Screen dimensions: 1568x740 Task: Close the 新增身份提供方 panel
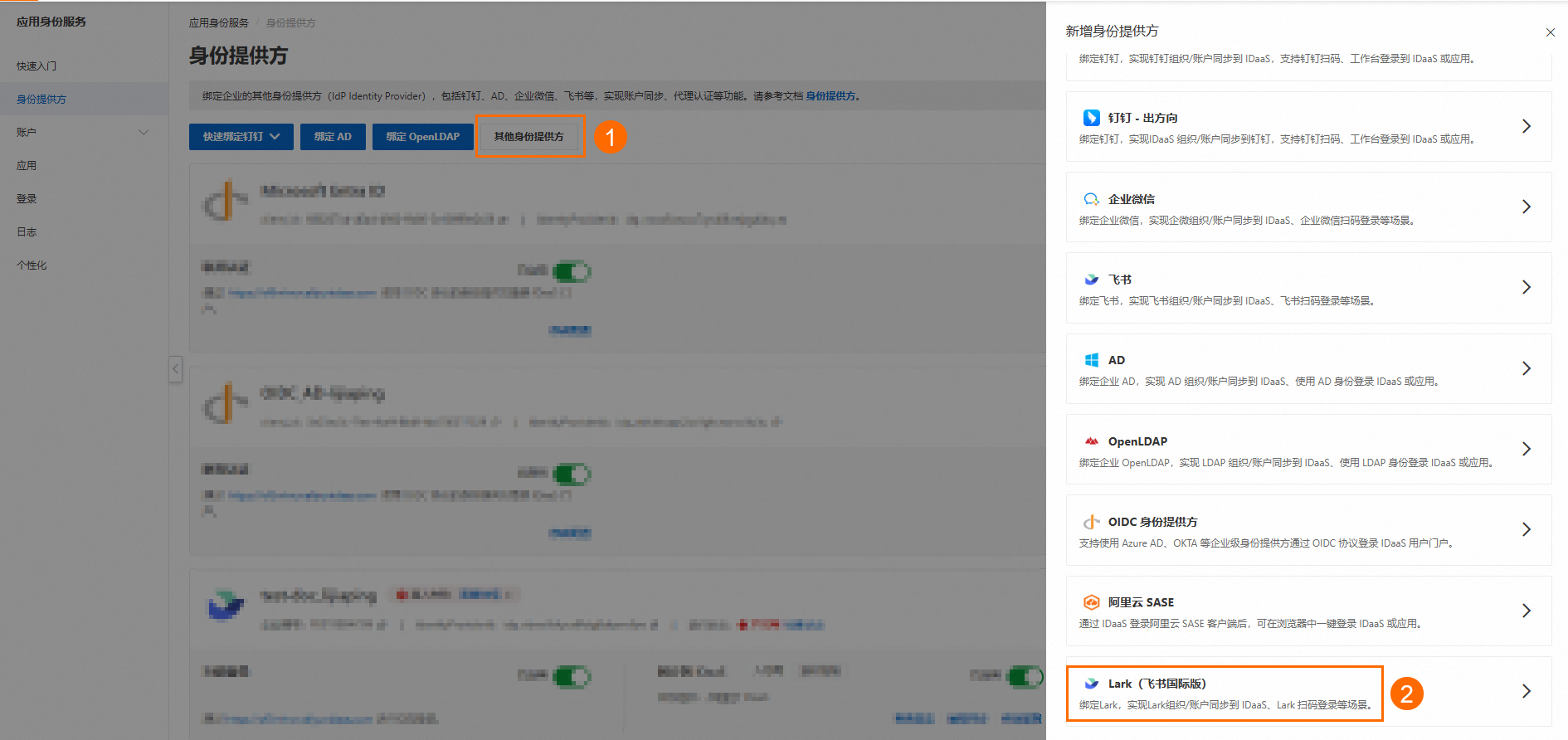tap(1550, 32)
